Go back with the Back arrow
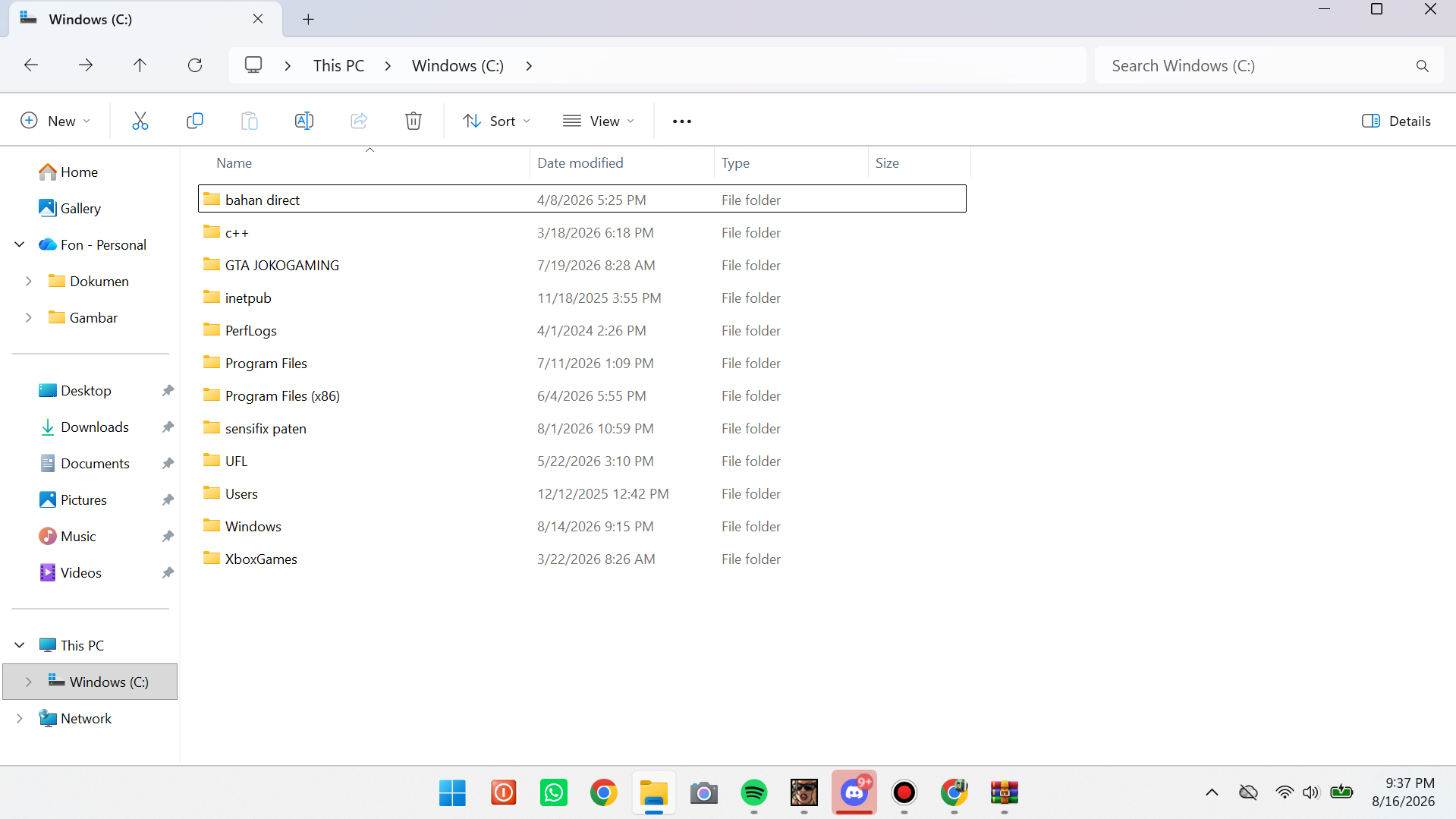 pyautogui.click(x=31, y=65)
